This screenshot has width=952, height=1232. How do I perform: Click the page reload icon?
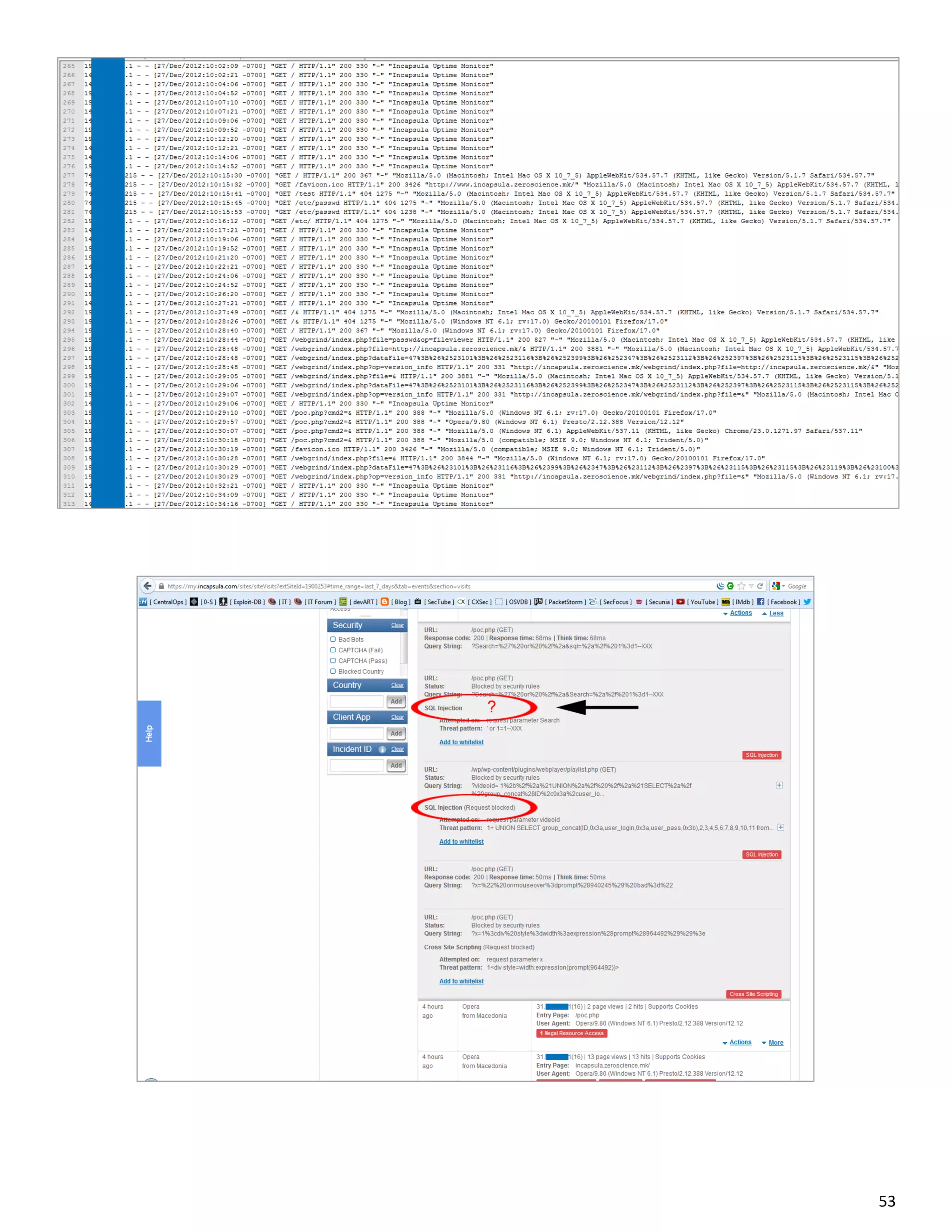pyautogui.click(x=760, y=586)
